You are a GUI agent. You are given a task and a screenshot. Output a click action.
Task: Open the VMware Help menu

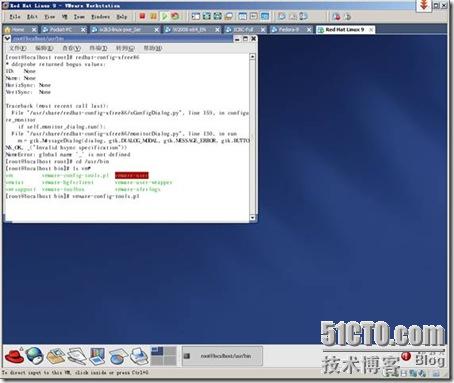(x=122, y=16)
